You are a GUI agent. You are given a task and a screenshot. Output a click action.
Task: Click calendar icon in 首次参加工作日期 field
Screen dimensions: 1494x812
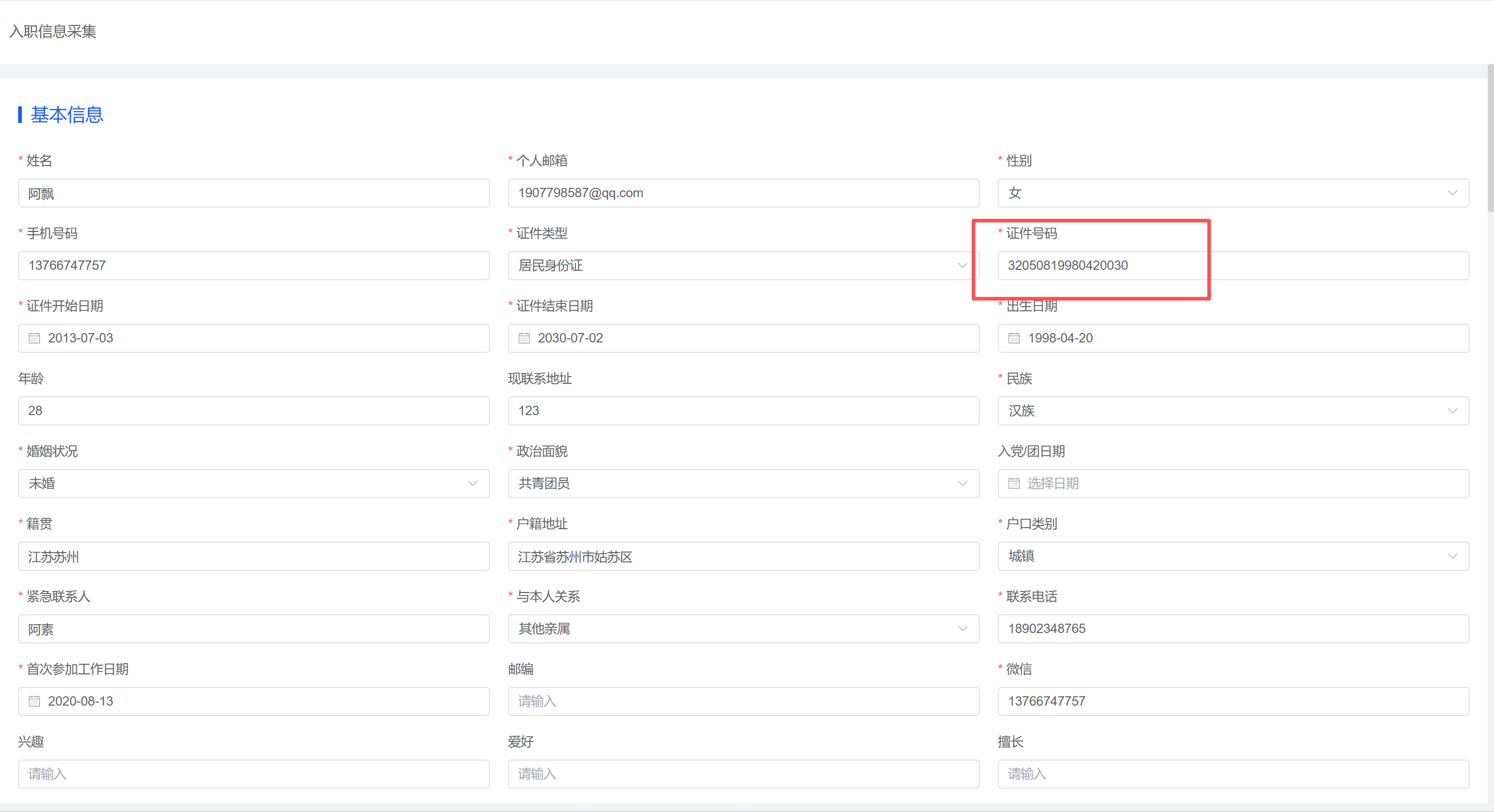point(34,701)
